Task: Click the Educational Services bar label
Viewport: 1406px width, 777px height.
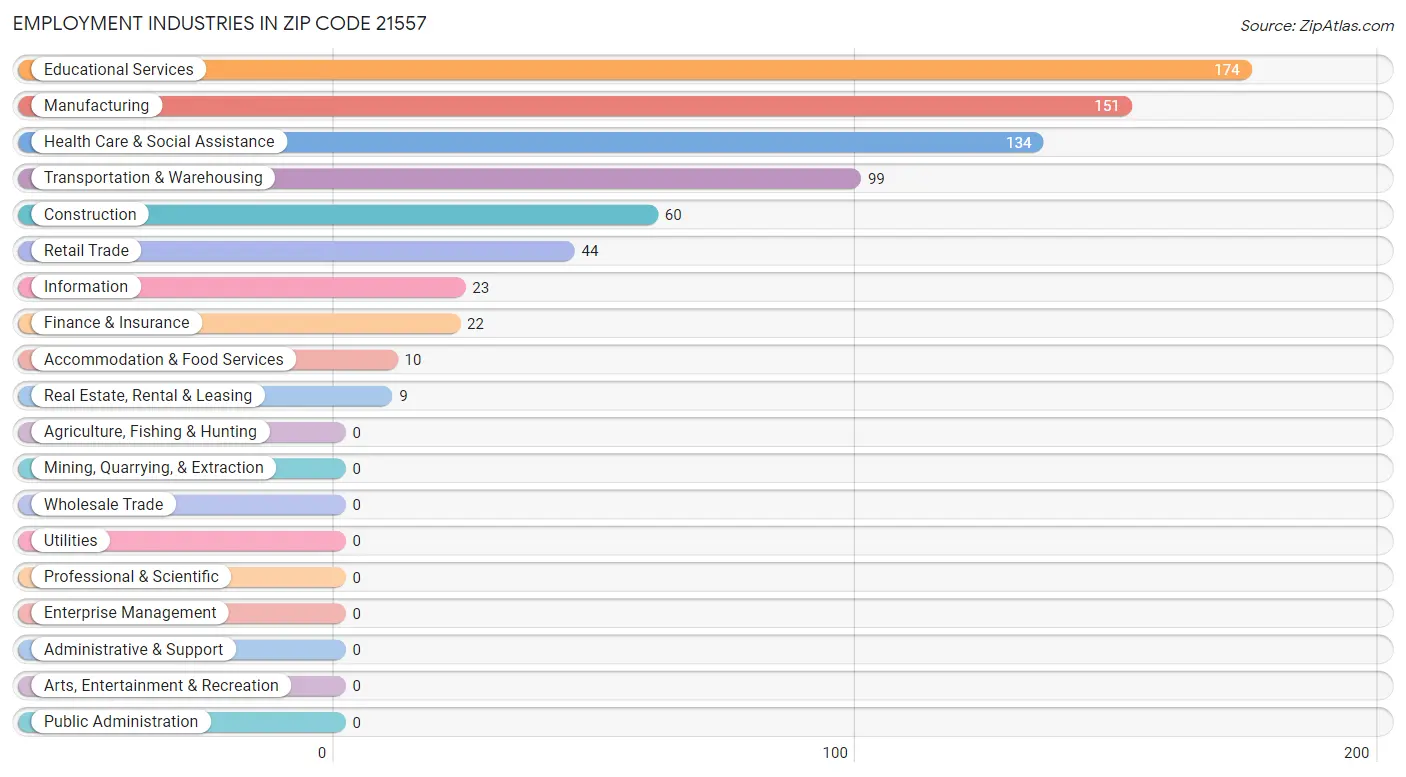Action: point(118,70)
